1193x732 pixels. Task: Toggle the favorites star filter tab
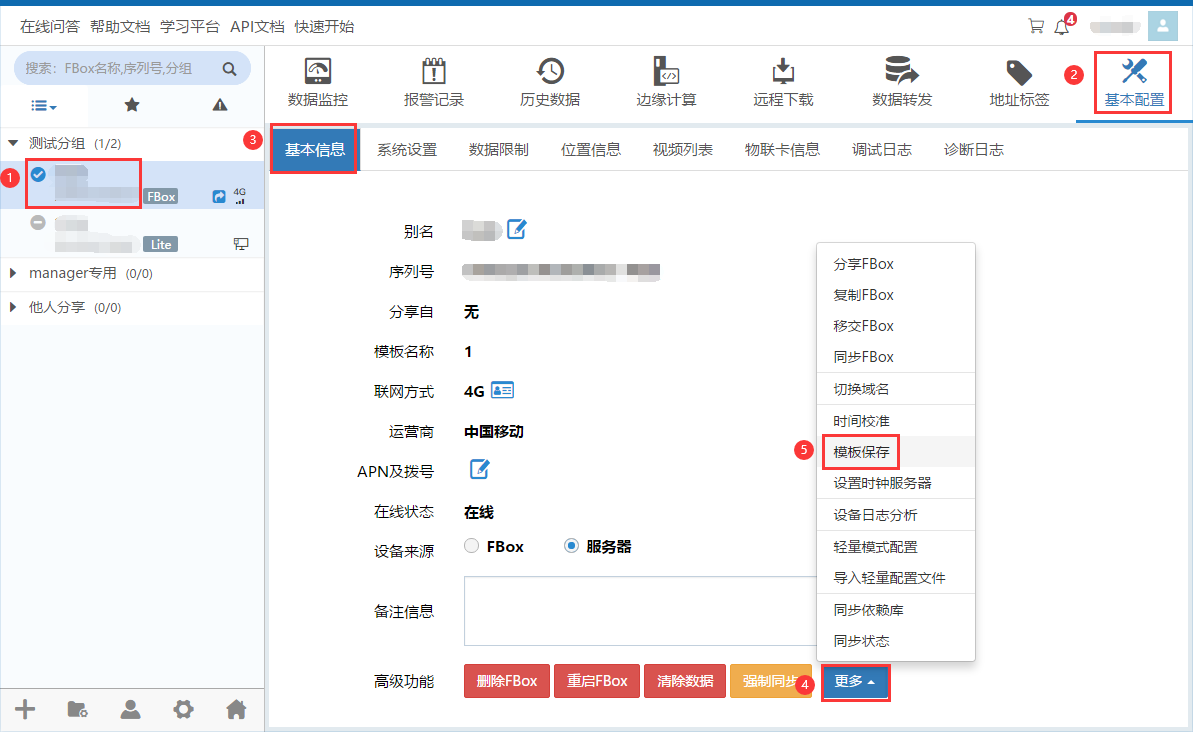pyautogui.click(x=132, y=105)
